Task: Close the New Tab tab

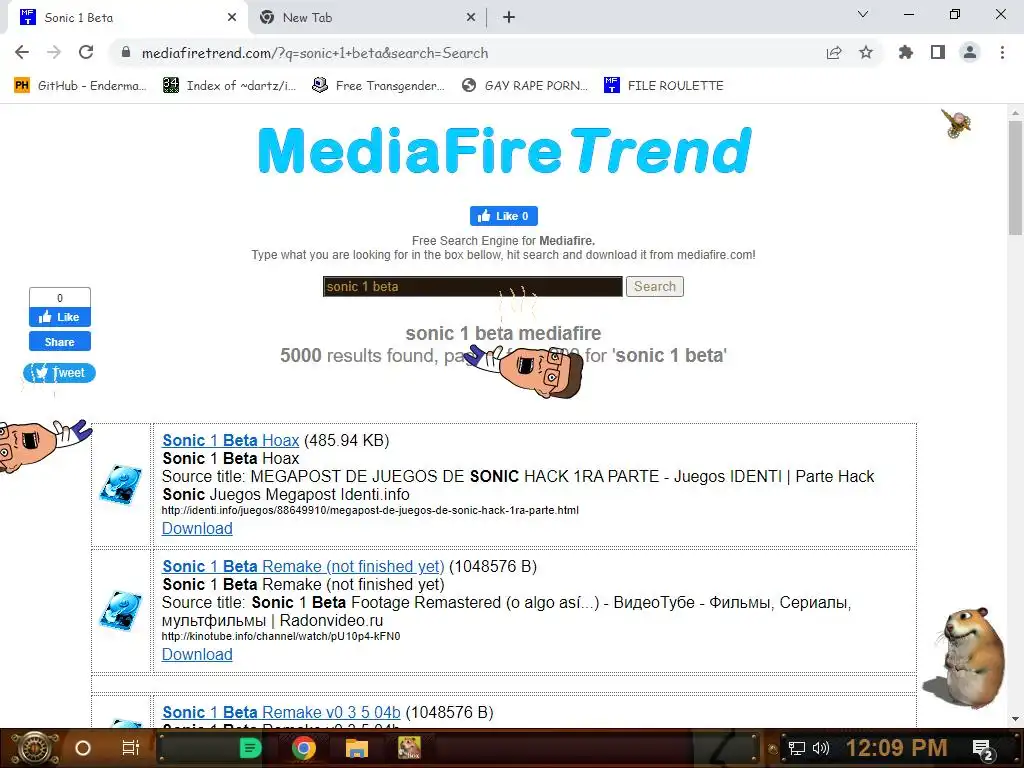Action: (471, 18)
